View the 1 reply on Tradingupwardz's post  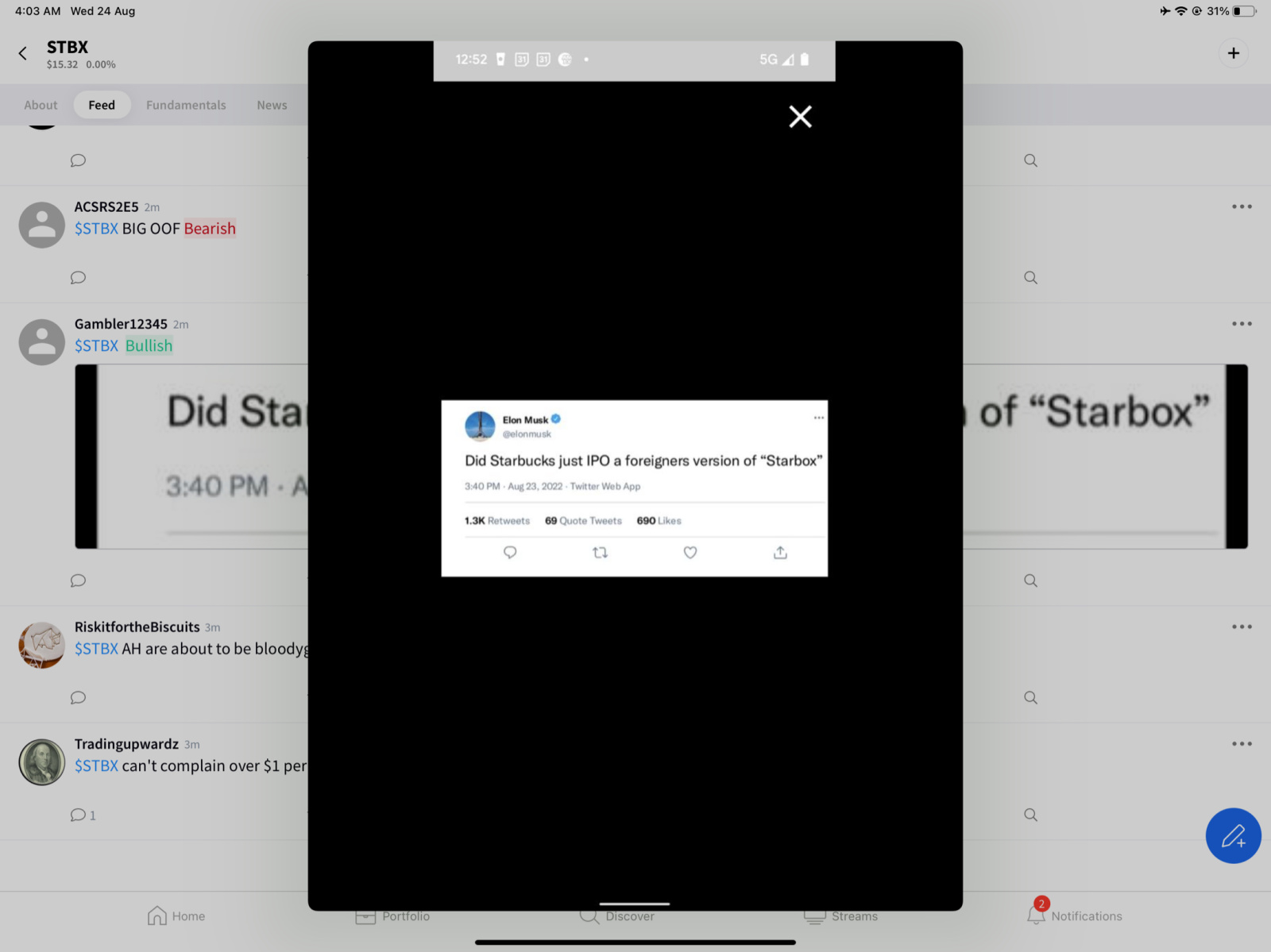(83, 815)
